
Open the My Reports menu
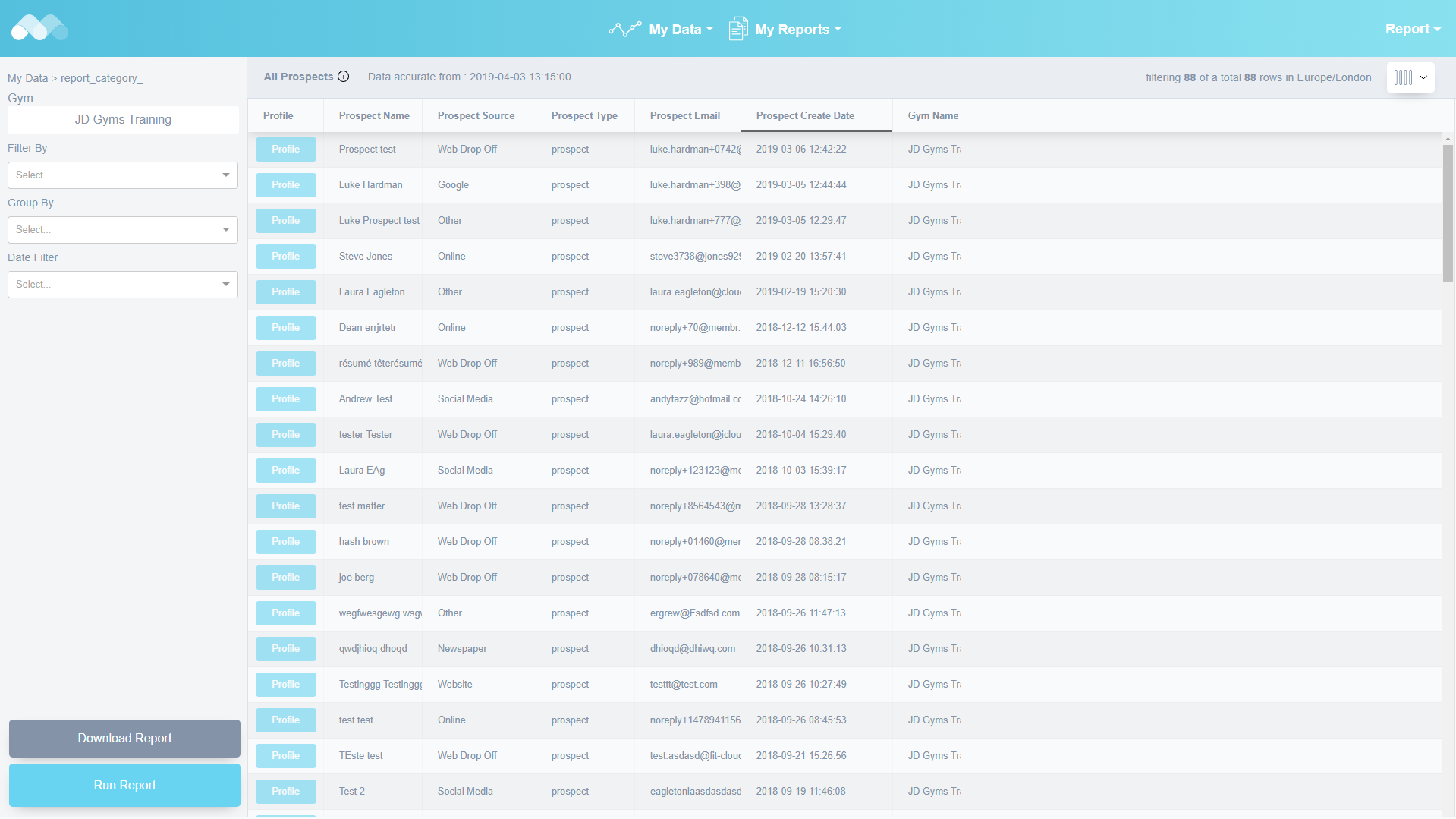[798, 30]
